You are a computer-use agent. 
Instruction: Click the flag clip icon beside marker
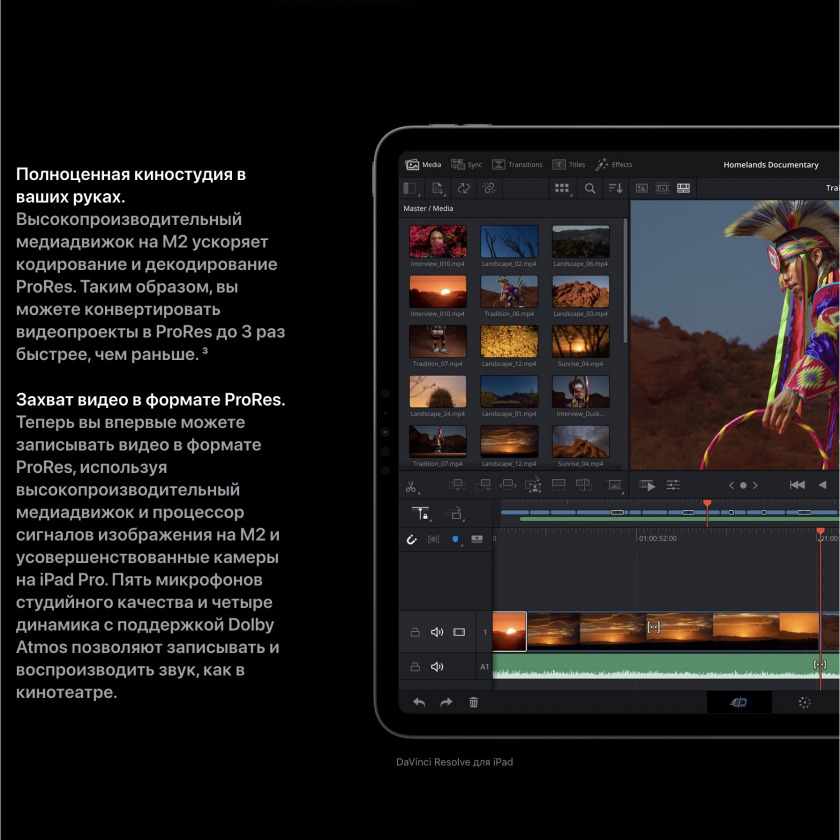coord(477,539)
